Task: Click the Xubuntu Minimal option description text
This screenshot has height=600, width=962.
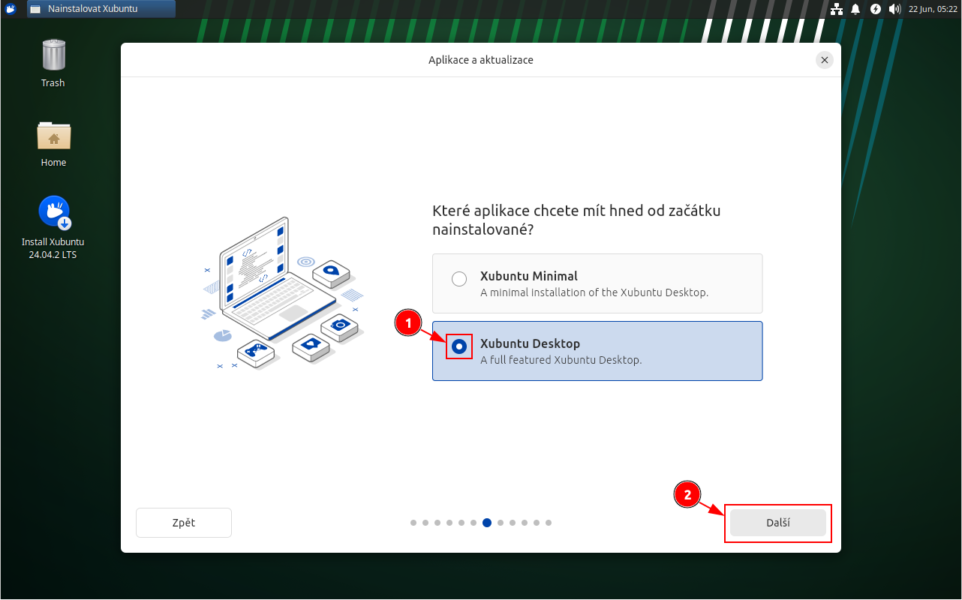Action: [x=594, y=293]
